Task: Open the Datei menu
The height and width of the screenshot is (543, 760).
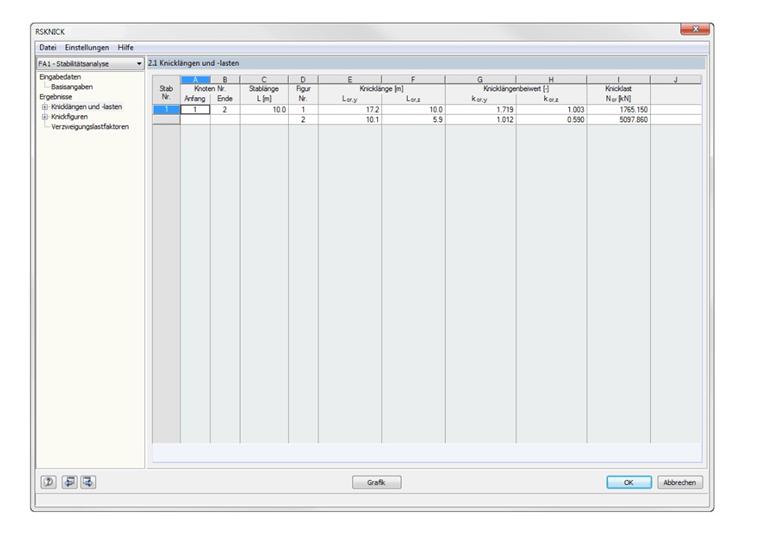Action: point(48,48)
